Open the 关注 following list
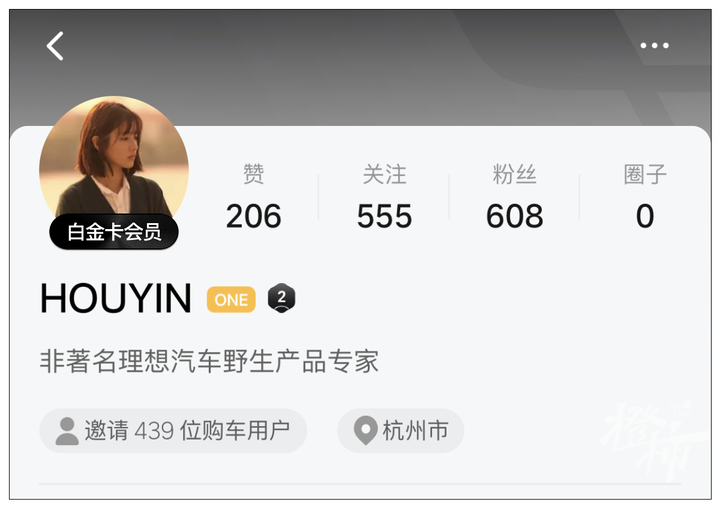The image size is (720, 508). click(x=384, y=175)
